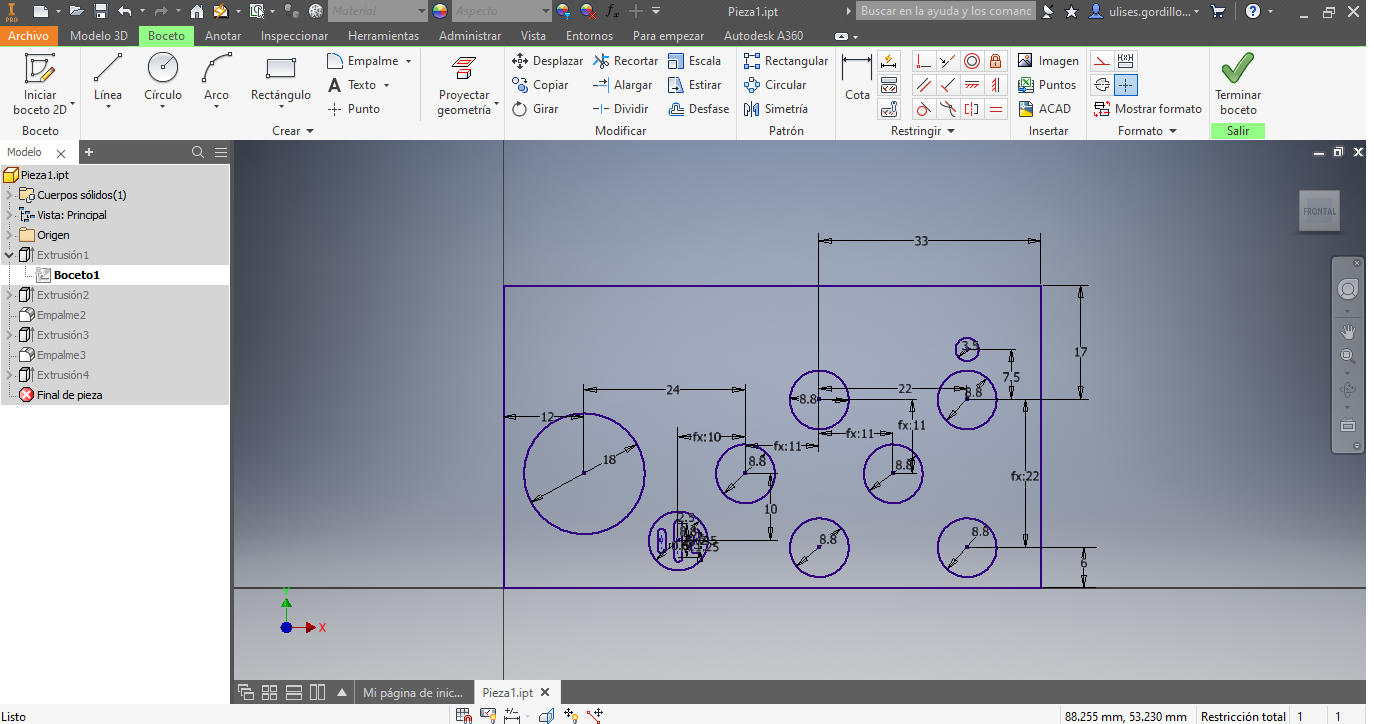
Task: Open the Mi página de inicio tab
Action: pyautogui.click(x=413, y=692)
